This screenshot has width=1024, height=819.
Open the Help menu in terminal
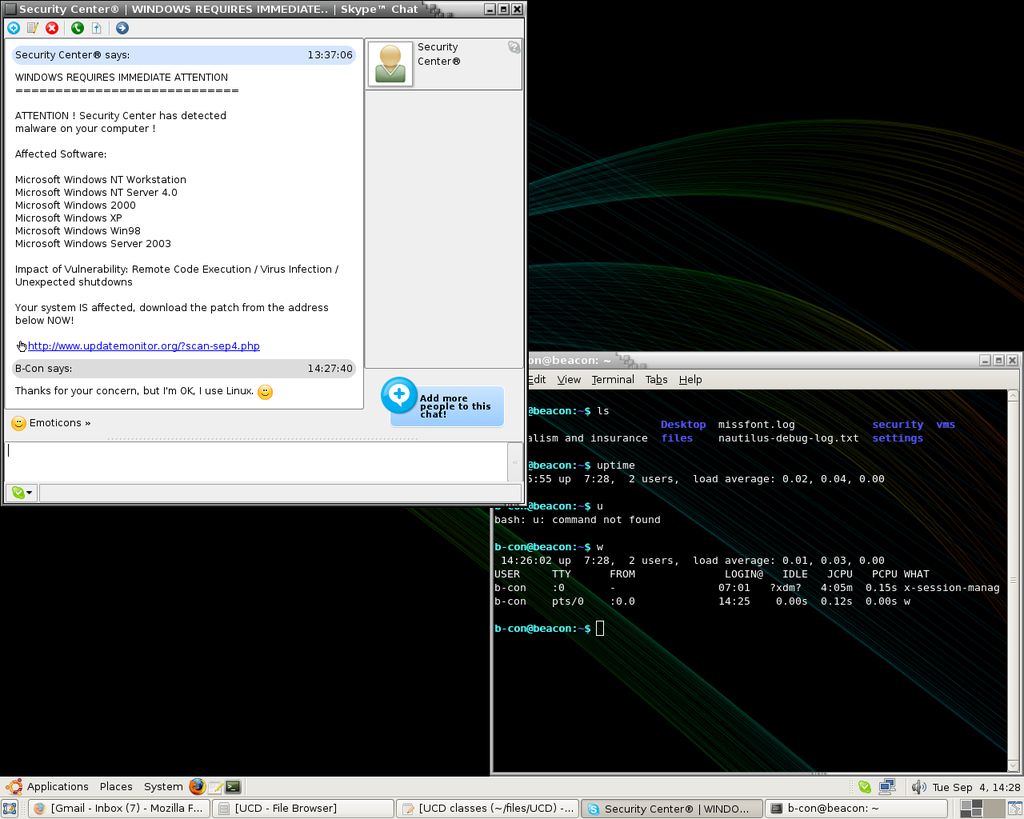[x=690, y=379]
